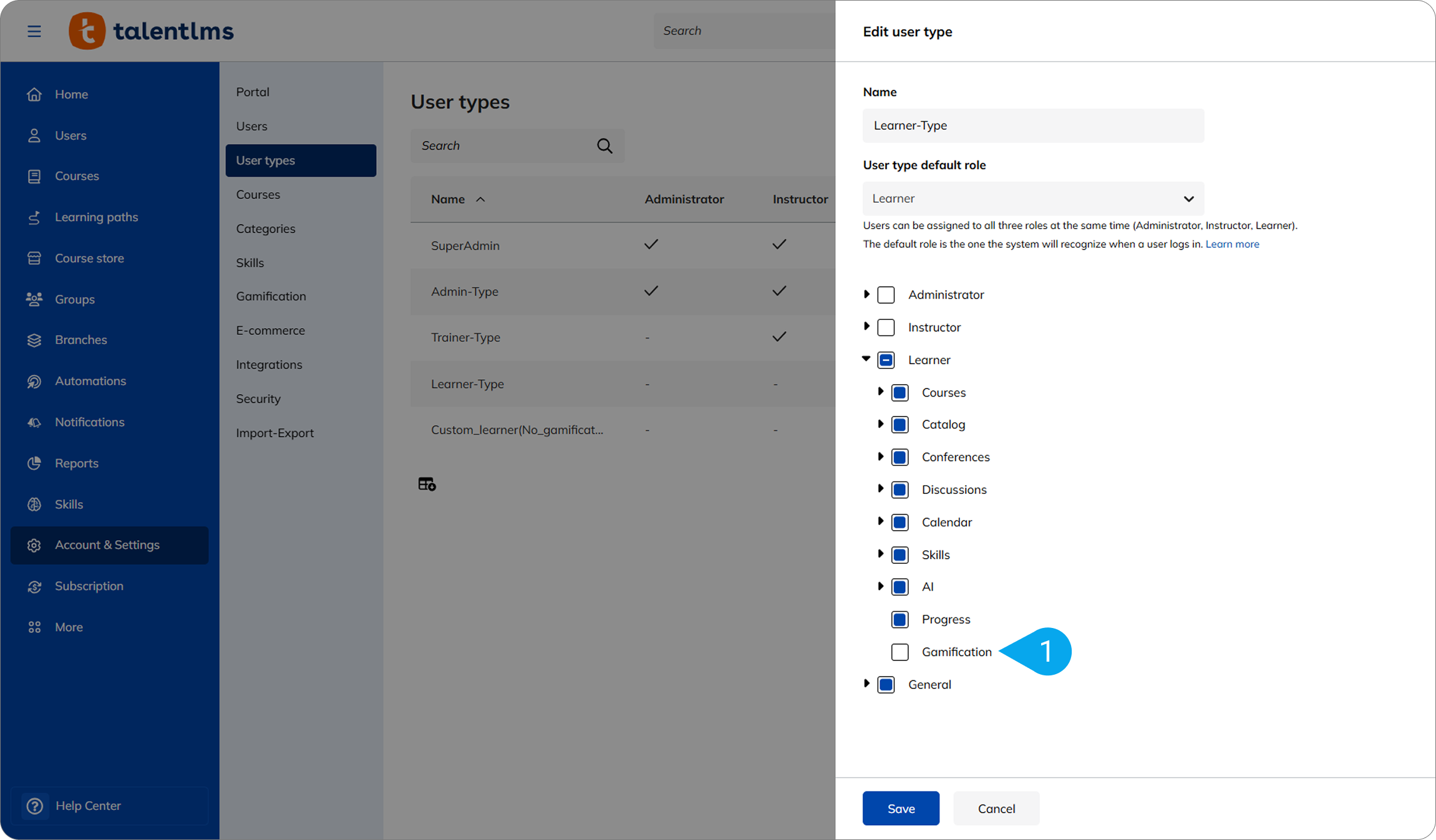Expand the Courses permissions node
The height and width of the screenshot is (840, 1436).
(x=880, y=392)
